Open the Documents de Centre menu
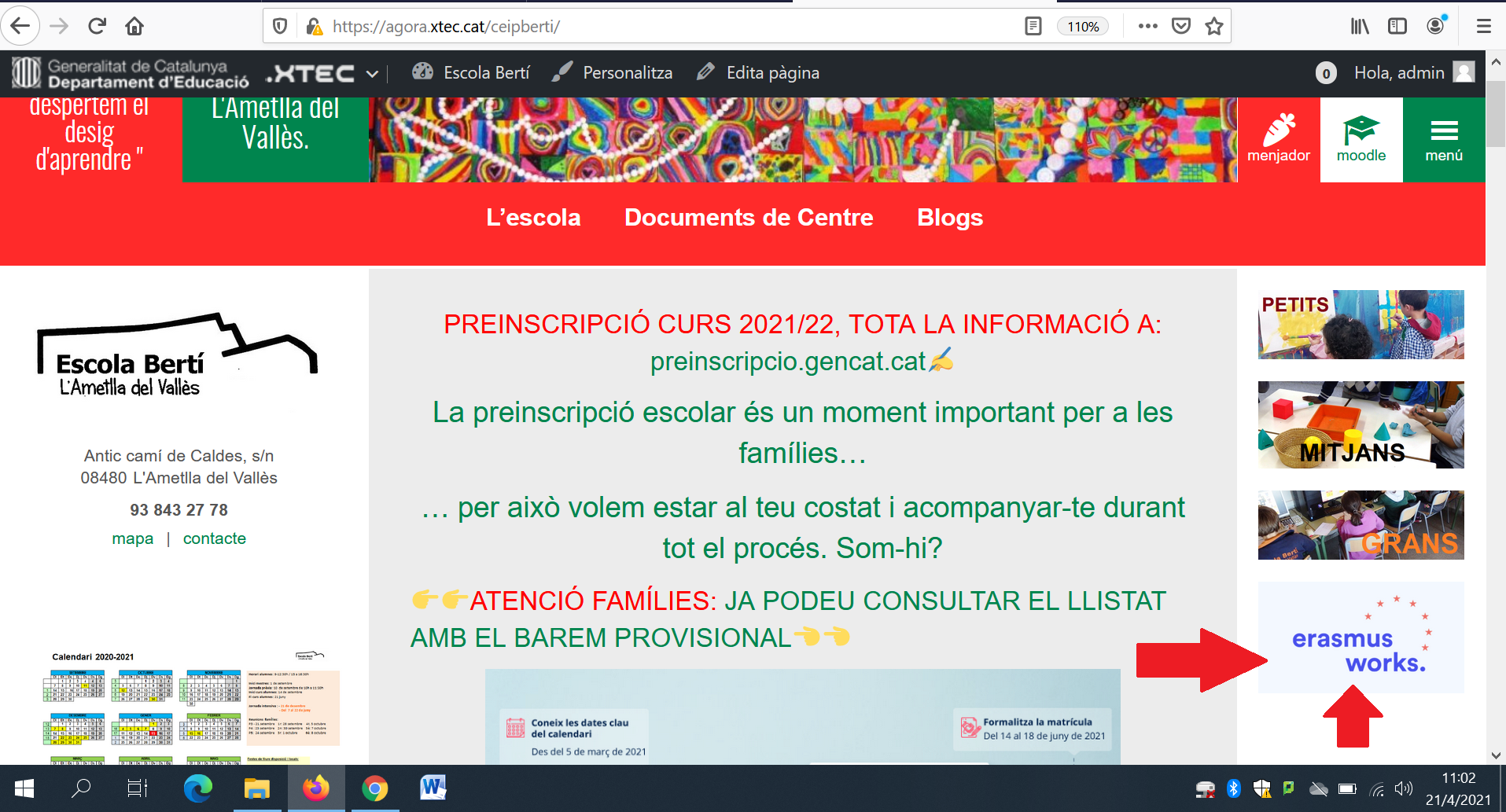The height and width of the screenshot is (812, 1506). pos(749,218)
